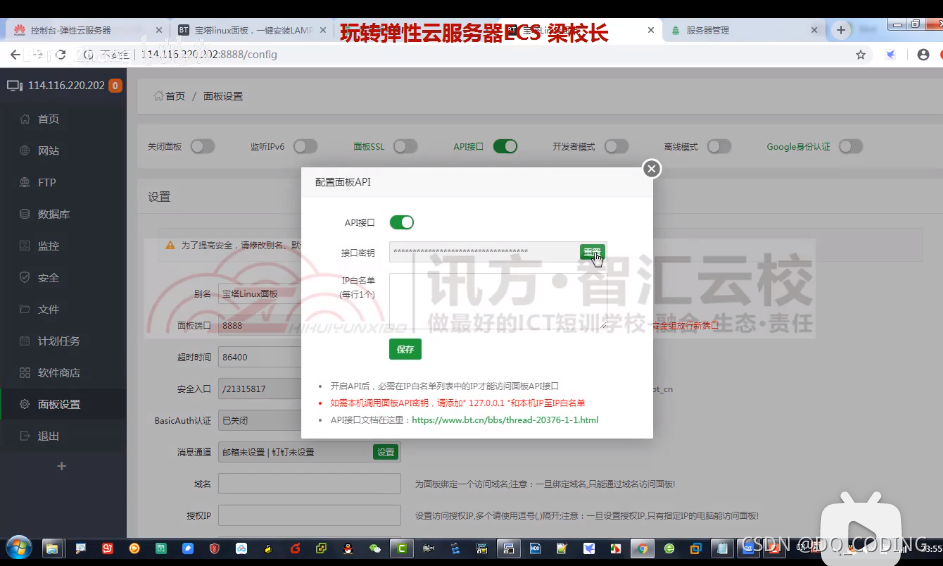This screenshot has width=943, height=566.
Task: Switch to the 宝塔linux面板 browser tab
Action: 253,30
